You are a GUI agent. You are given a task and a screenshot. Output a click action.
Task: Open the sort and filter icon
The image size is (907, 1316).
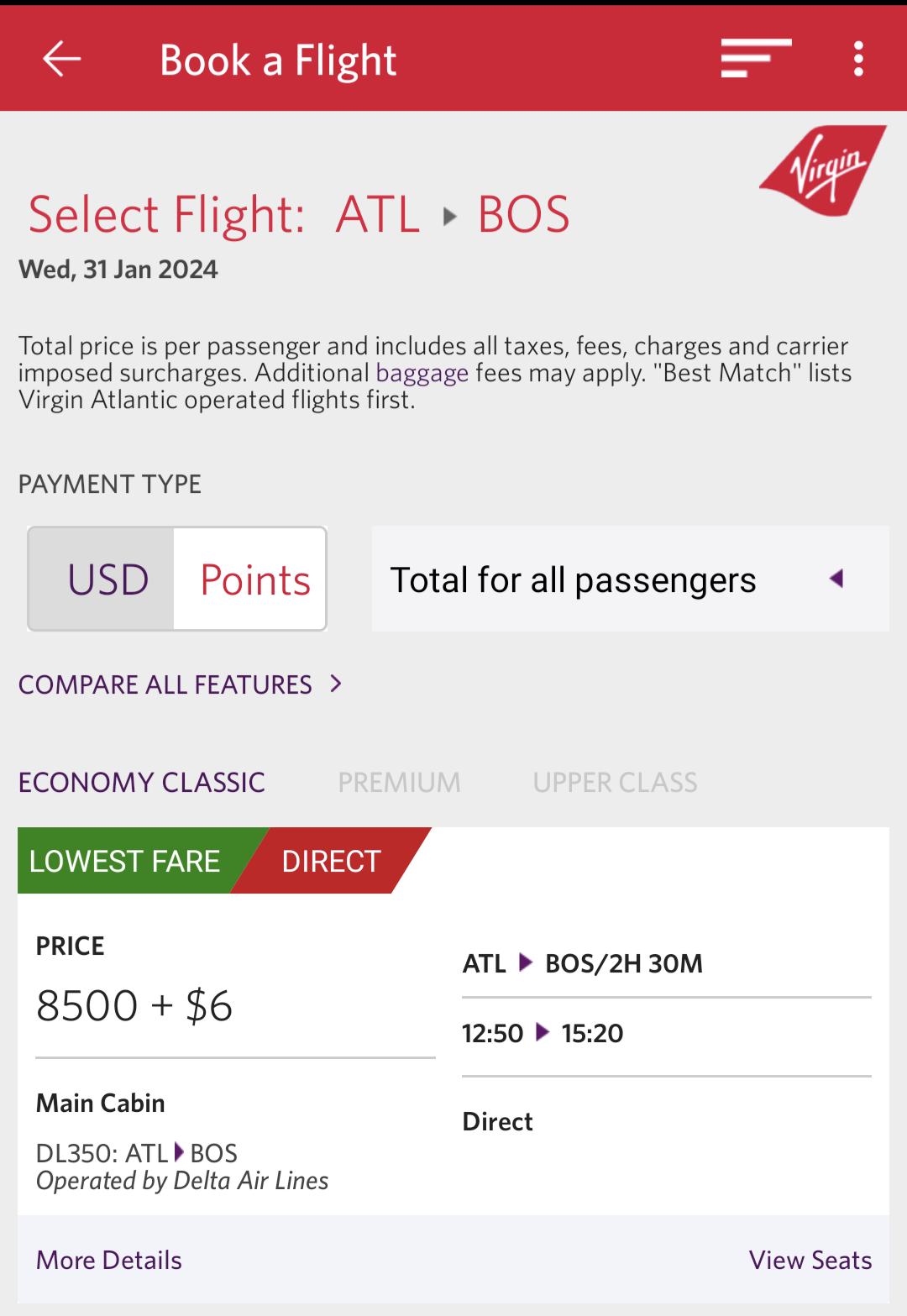(756, 59)
